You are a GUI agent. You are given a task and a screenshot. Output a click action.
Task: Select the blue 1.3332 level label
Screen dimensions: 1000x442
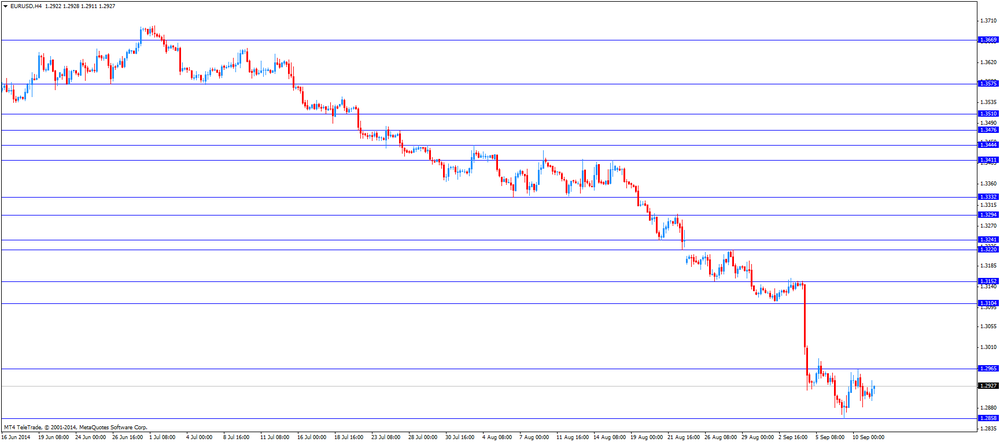coord(988,197)
